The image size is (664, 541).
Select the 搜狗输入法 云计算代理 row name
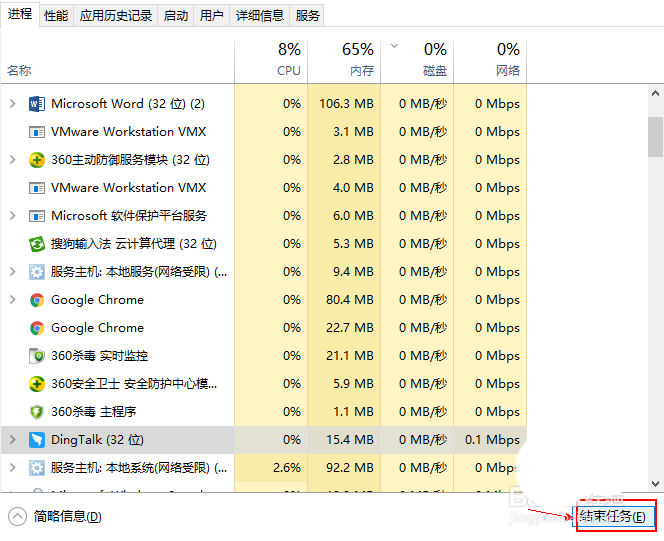point(134,244)
